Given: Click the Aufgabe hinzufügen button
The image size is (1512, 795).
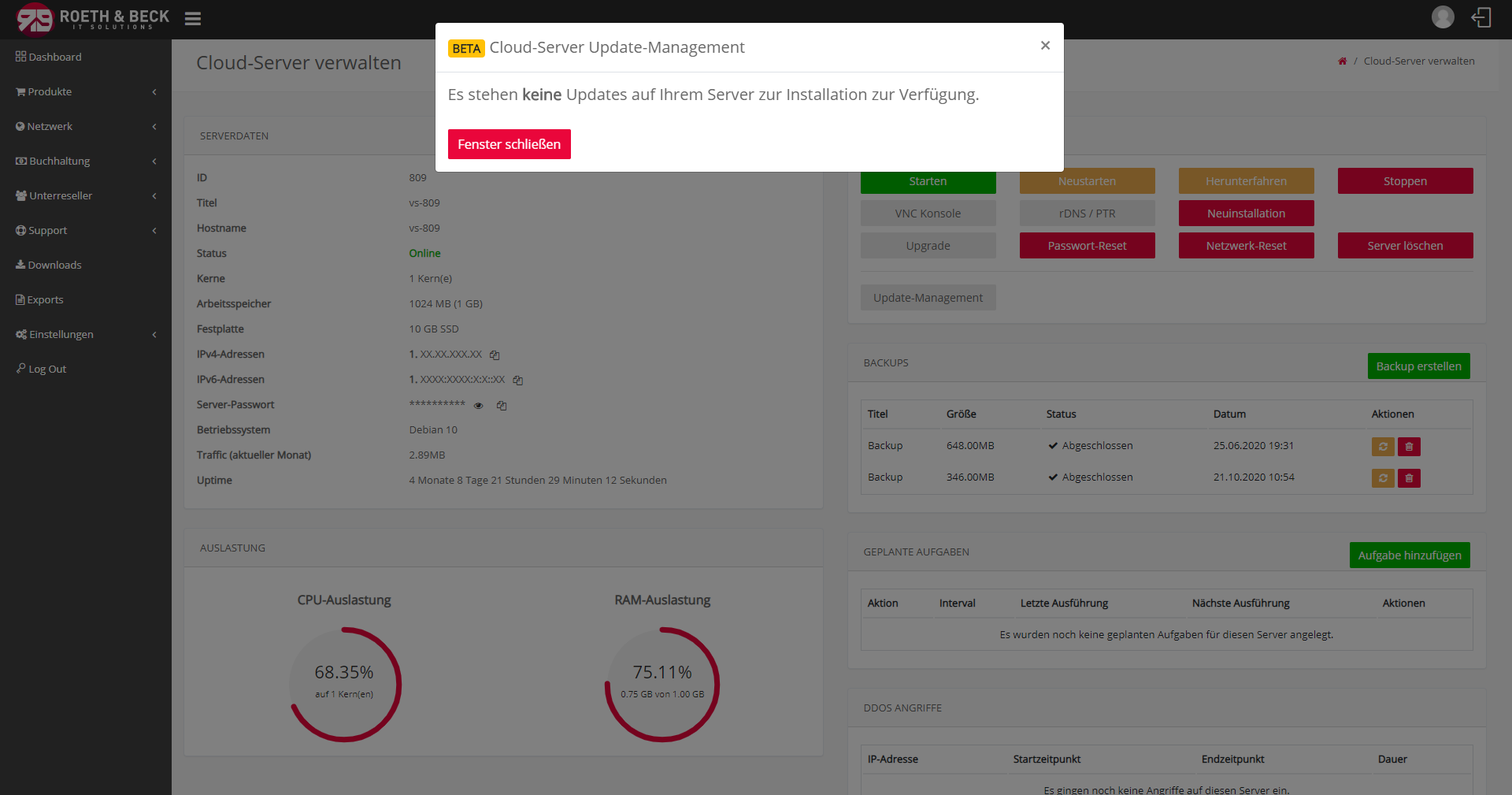Looking at the screenshot, I should point(1409,555).
